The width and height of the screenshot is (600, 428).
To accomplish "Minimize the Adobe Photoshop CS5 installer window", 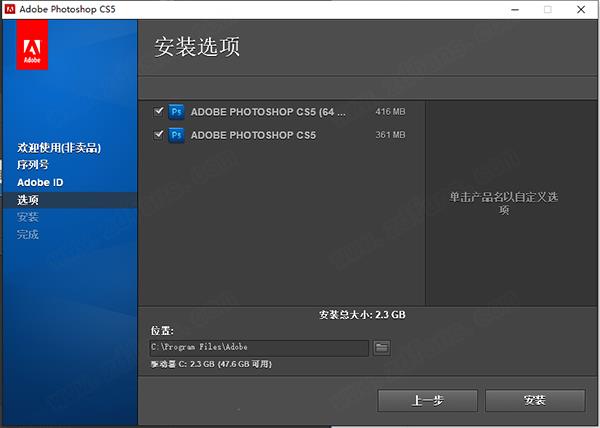I will tap(515, 10).
